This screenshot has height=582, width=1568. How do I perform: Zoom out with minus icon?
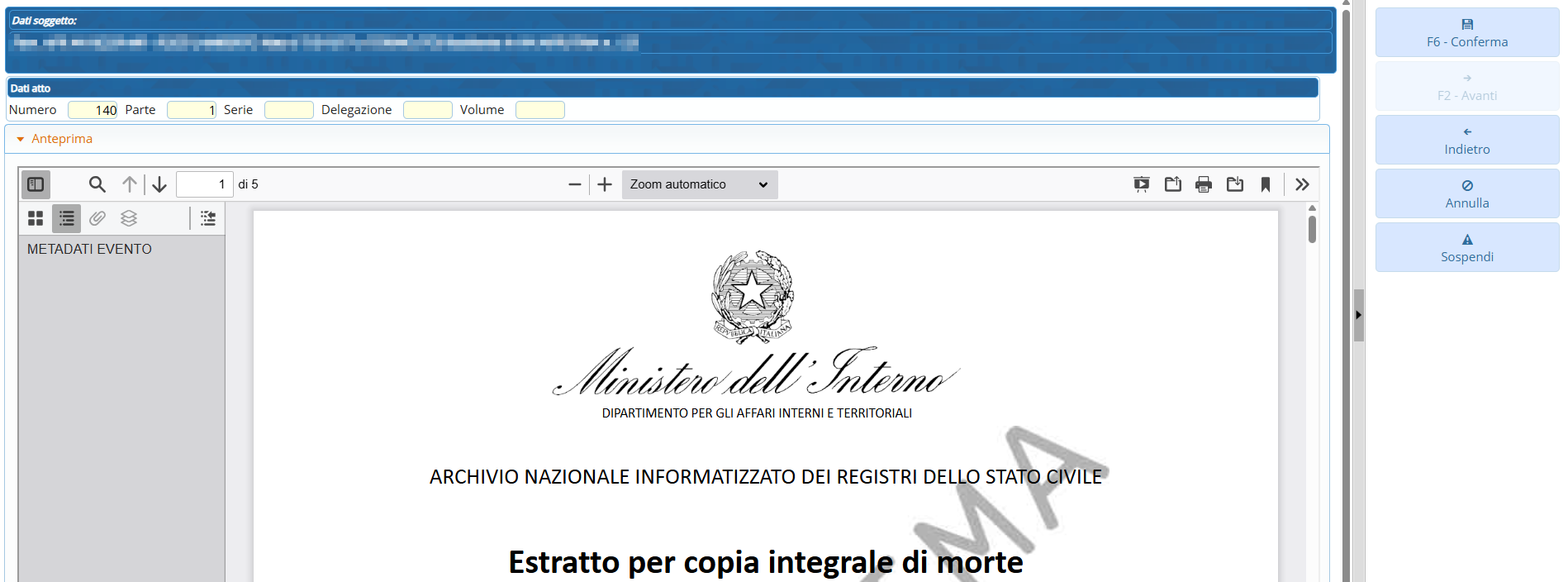click(x=575, y=184)
